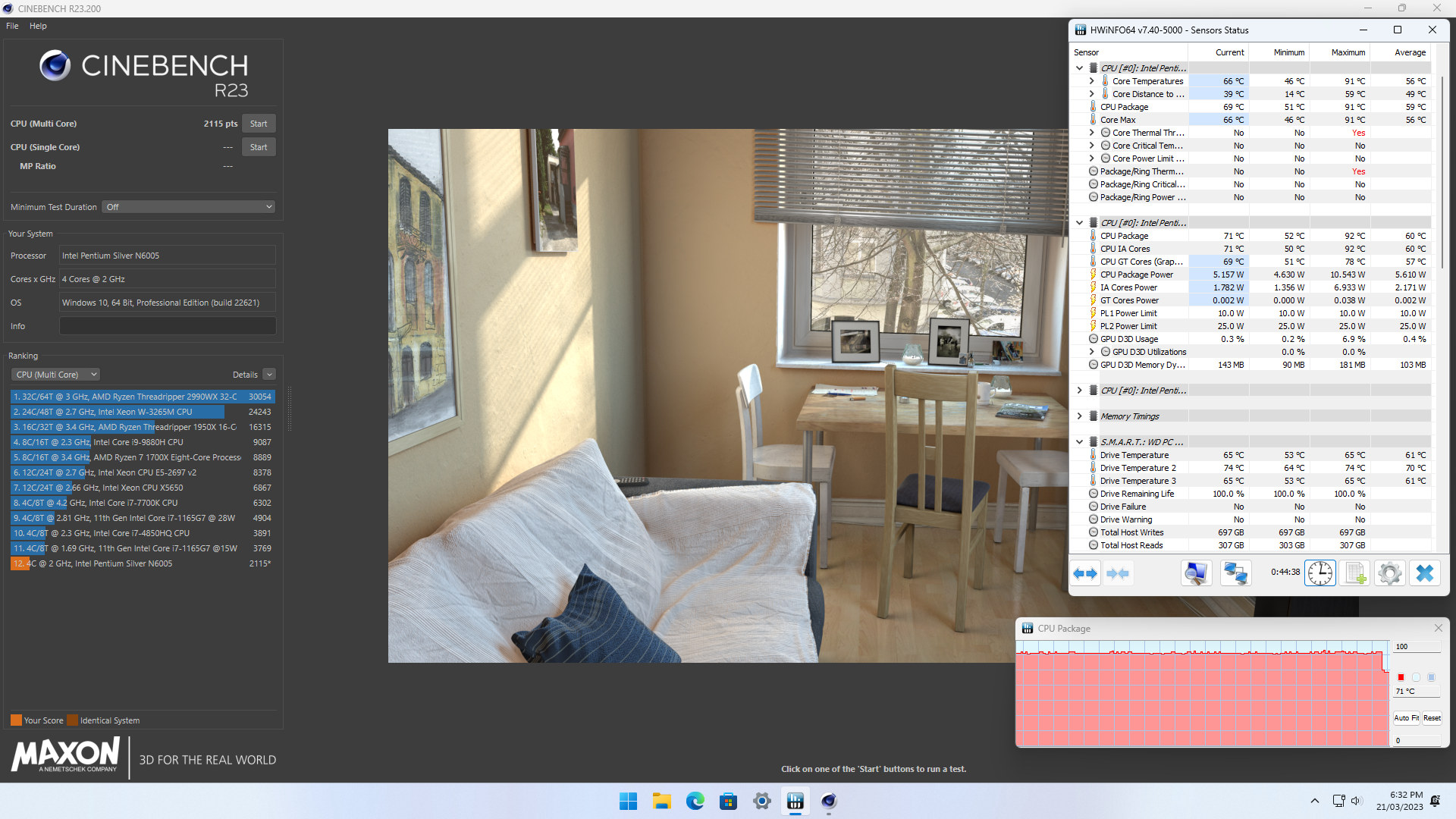Expand the Memory Timings group

1079,416
